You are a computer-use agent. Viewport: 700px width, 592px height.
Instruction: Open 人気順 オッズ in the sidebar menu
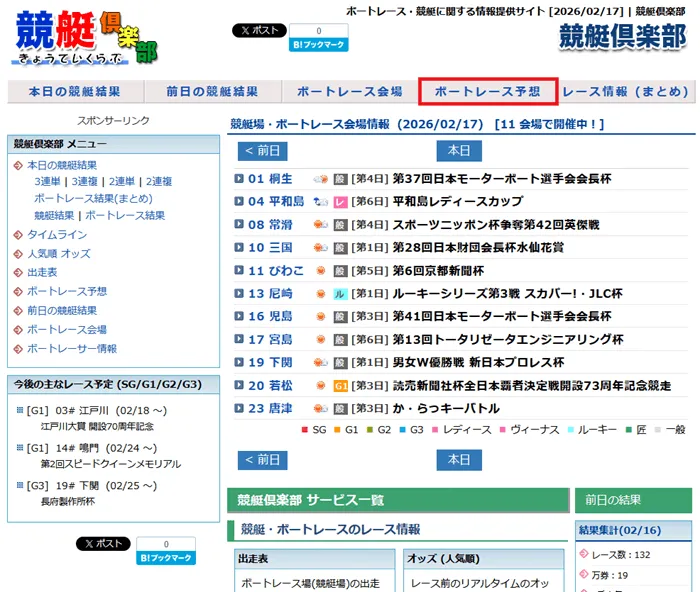click(x=58, y=254)
